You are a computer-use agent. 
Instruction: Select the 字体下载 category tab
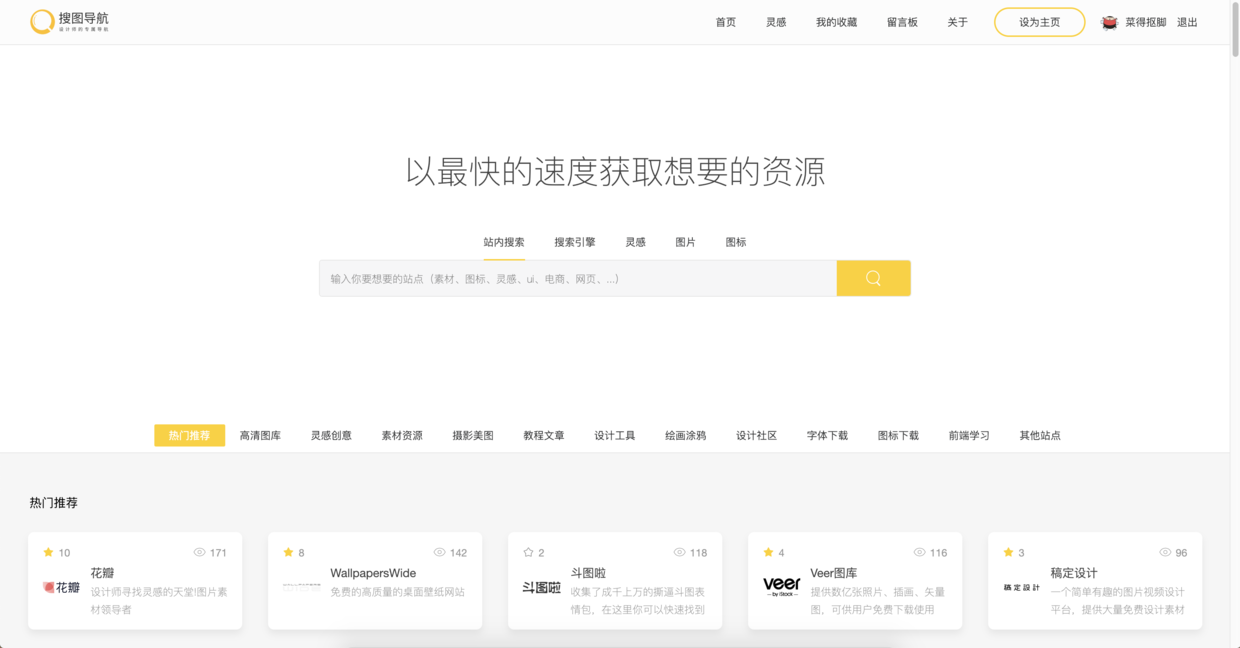coord(827,435)
